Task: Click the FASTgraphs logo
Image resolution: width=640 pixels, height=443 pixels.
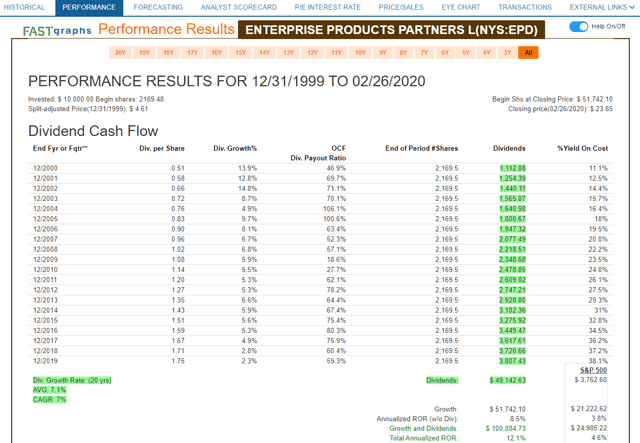Action: click(x=57, y=31)
